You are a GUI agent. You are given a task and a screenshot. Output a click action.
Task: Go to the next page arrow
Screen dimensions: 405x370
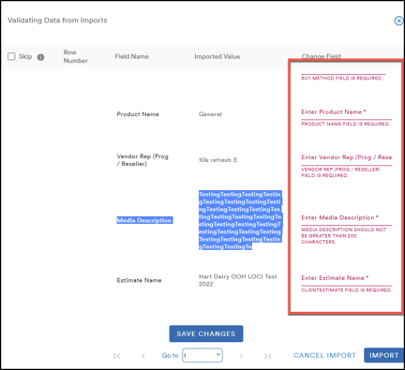point(241,356)
